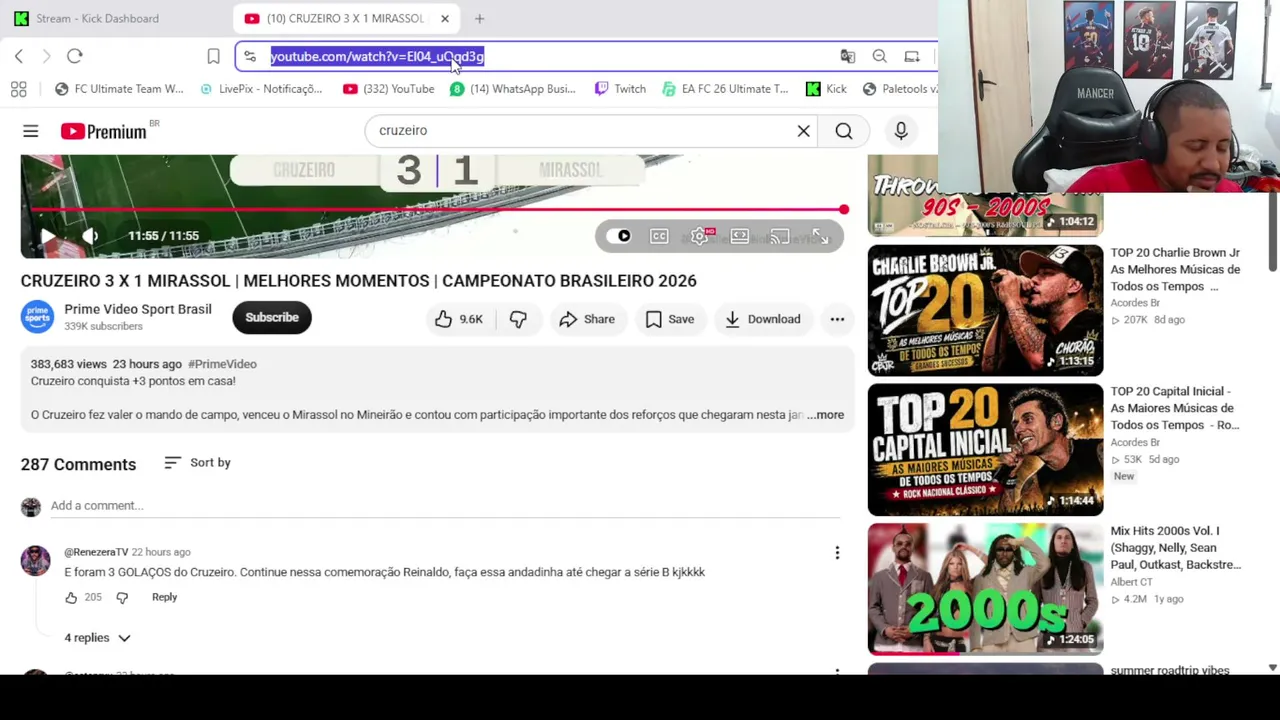Open the FC Ultimate Team W... bookmark
The height and width of the screenshot is (720, 1280).
119,89
